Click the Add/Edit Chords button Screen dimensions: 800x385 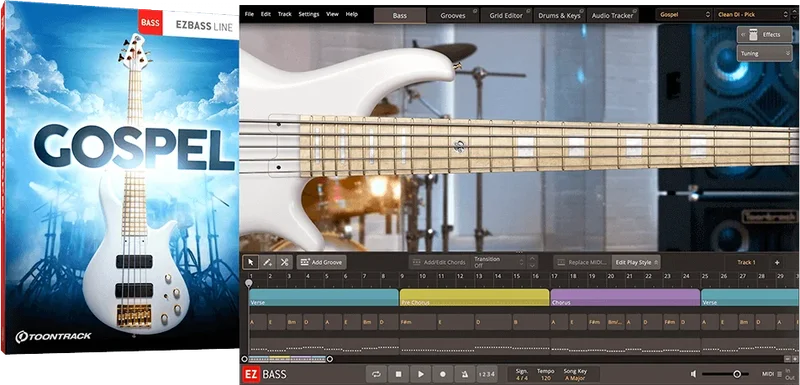[439, 262]
